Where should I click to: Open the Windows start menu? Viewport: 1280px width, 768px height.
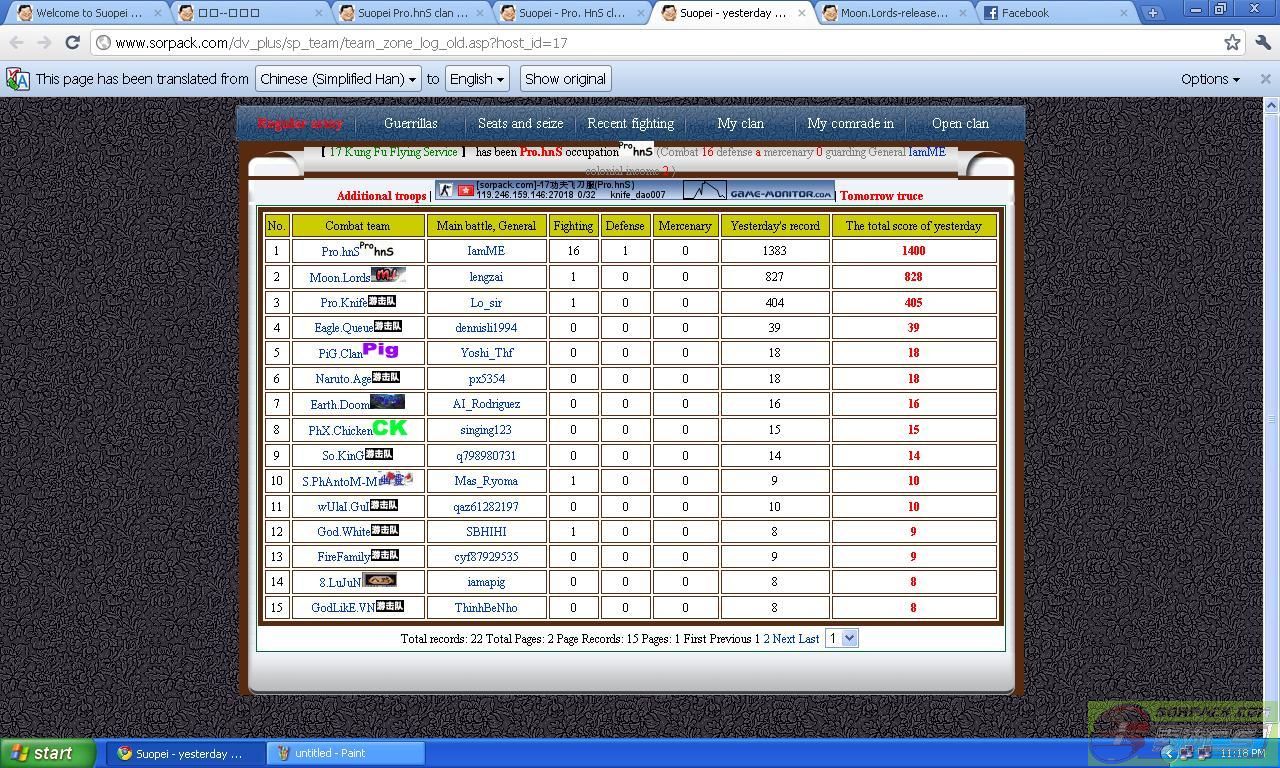47,753
